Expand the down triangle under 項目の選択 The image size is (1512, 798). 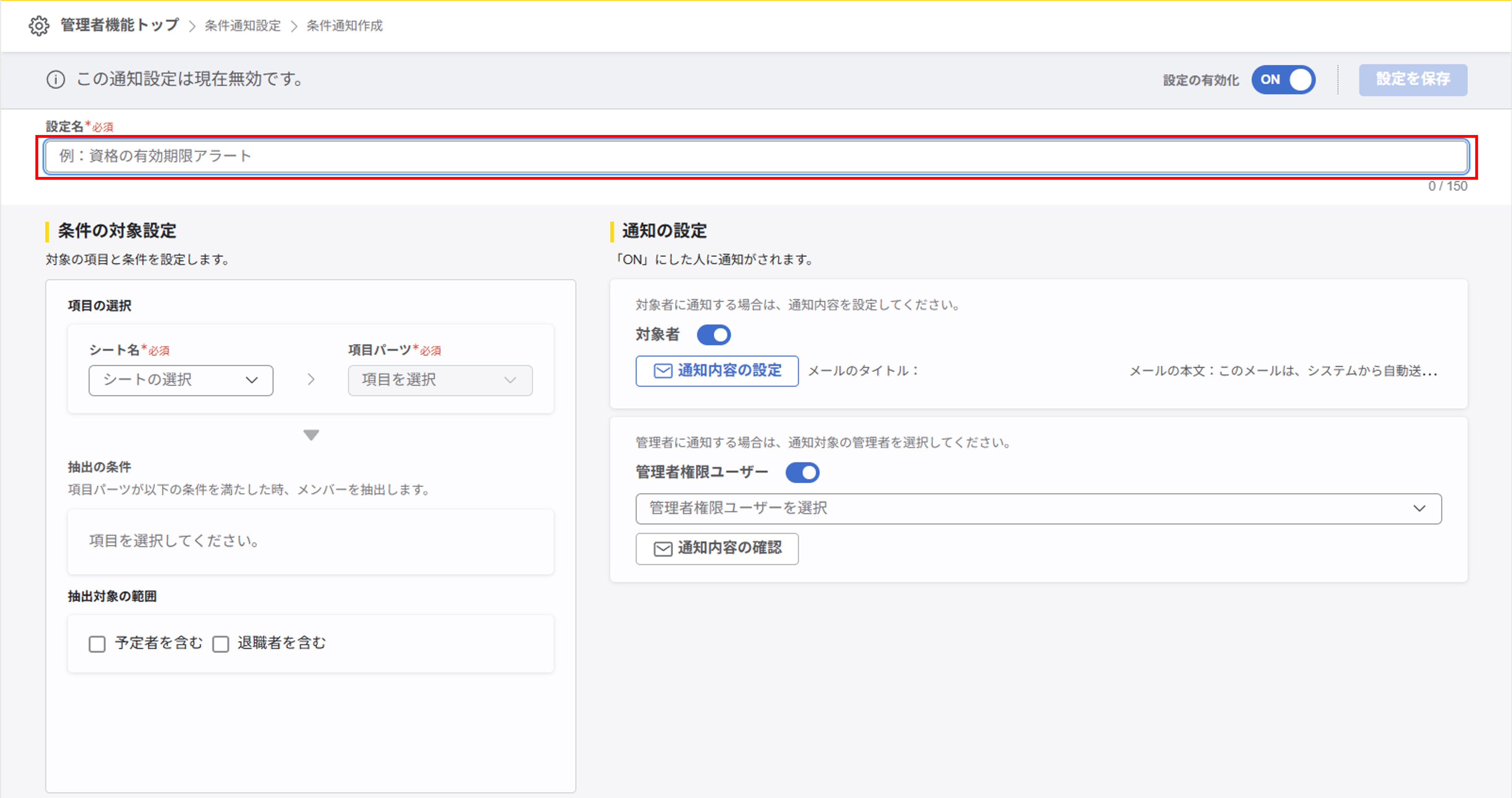coord(311,435)
